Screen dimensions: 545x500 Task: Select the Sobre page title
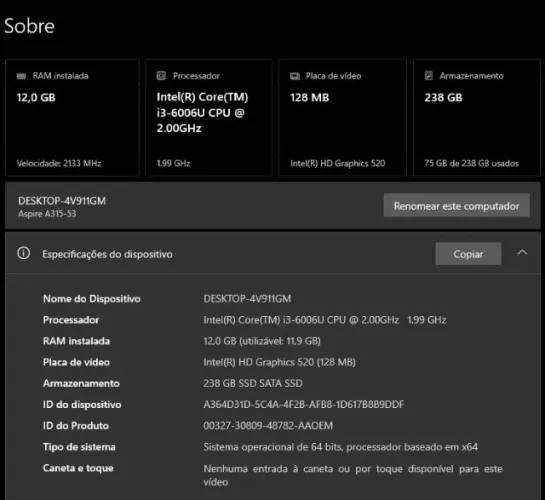click(x=30, y=26)
